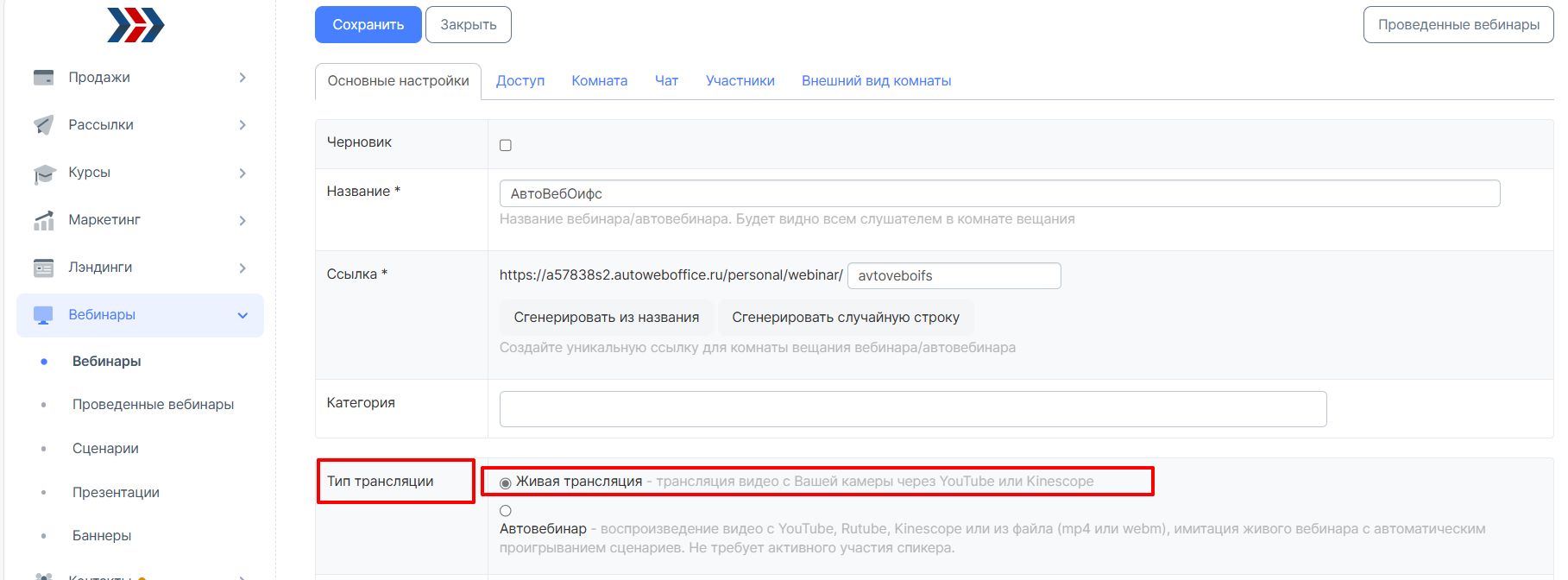
Task: Click the Вебинары monitor icon
Action: [43, 315]
